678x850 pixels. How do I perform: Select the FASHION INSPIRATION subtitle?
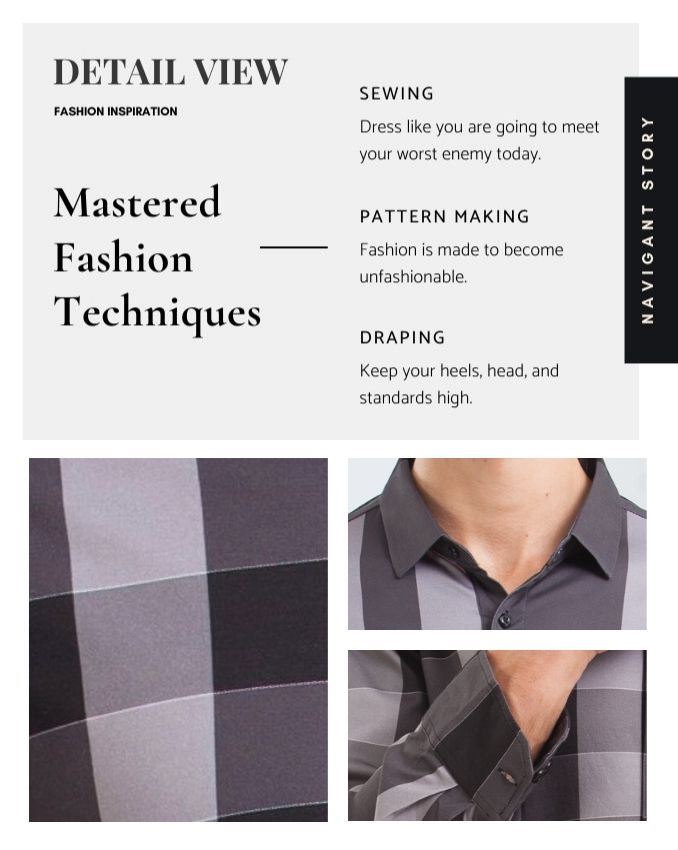[x=115, y=111]
